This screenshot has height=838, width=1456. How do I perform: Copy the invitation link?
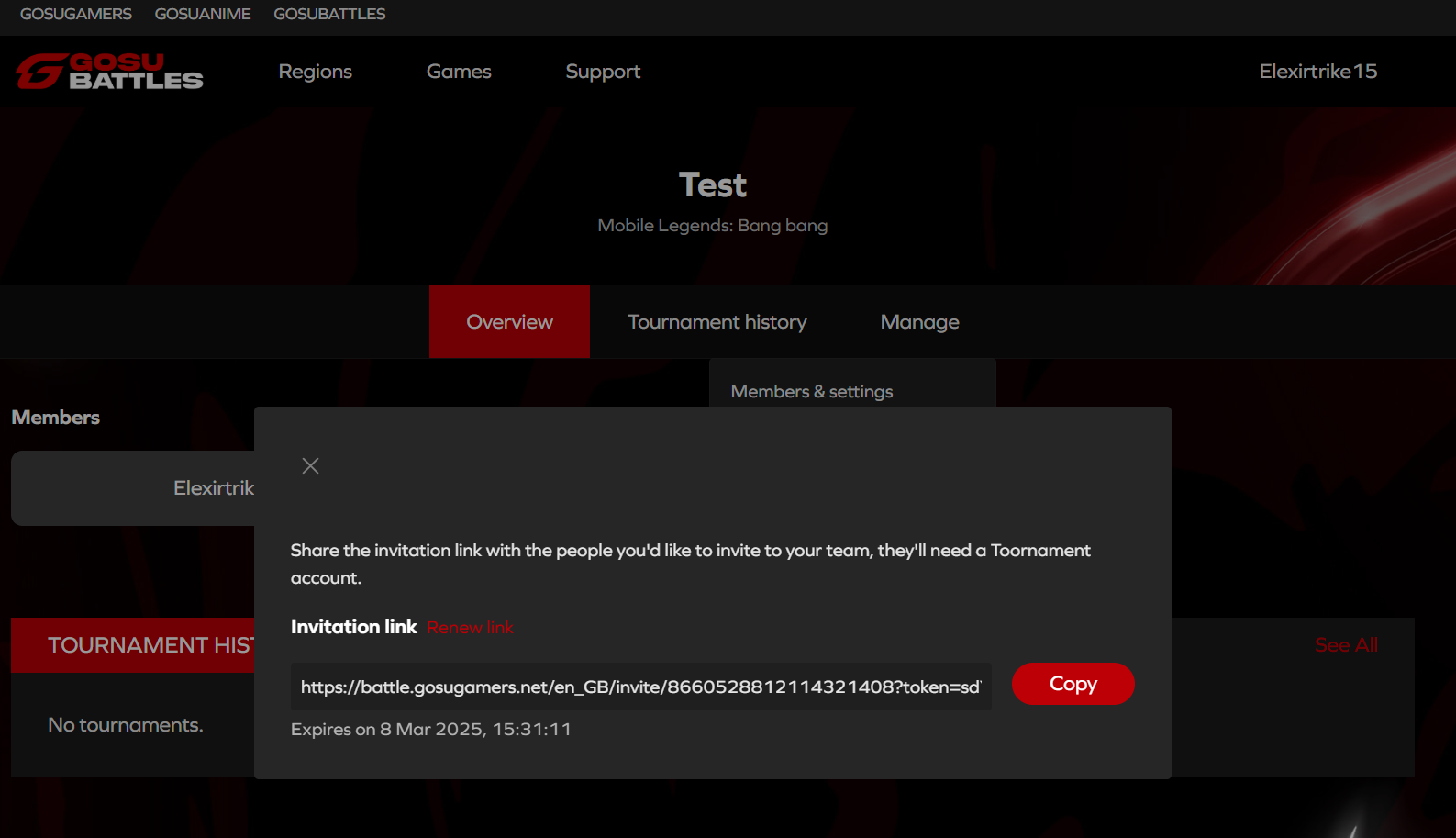1073,684
